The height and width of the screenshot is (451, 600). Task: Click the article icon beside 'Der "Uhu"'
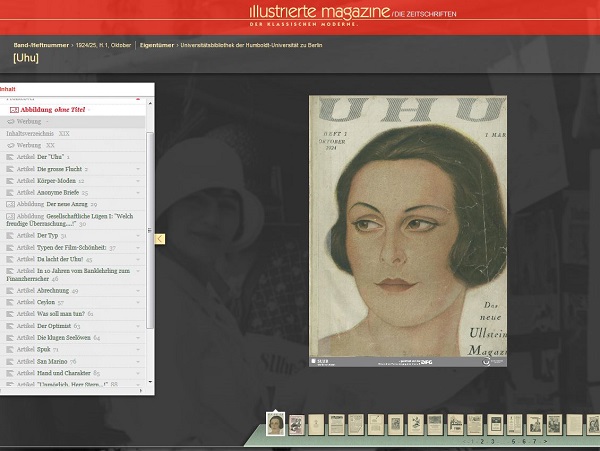pyautogui.click(x=10, y=157)
